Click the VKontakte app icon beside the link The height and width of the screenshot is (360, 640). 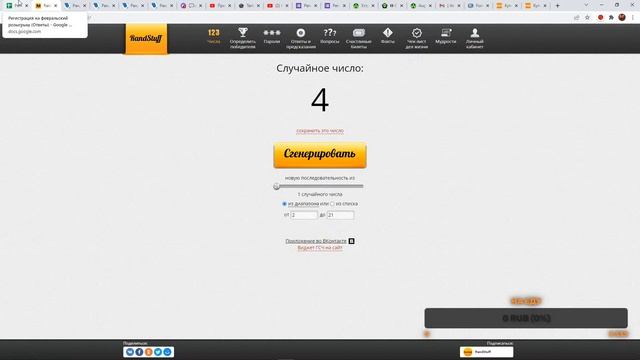pyautogui.click(x=351, y=241)
